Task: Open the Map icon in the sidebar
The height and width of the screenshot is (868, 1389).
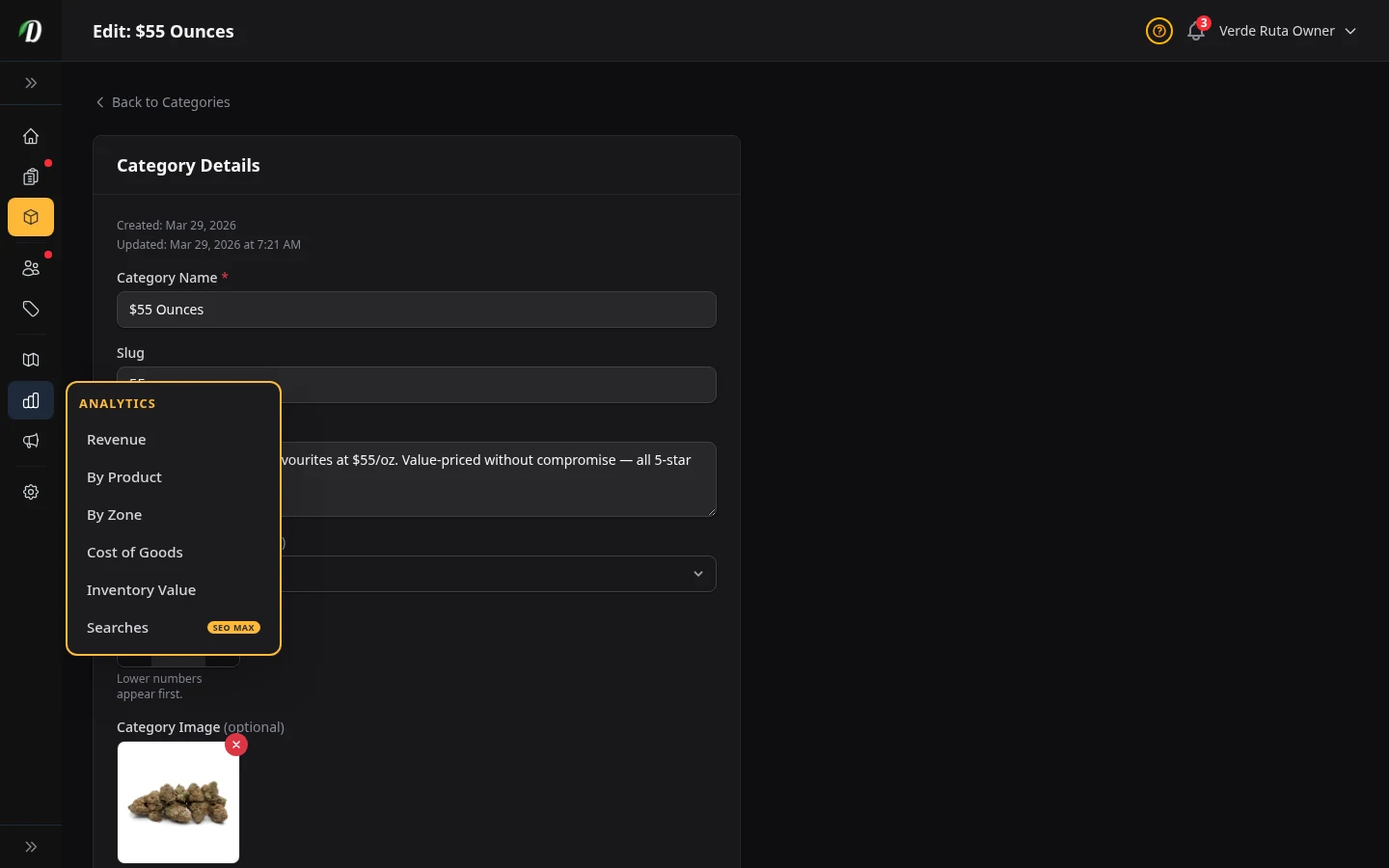Action: (x=31, y=360)
